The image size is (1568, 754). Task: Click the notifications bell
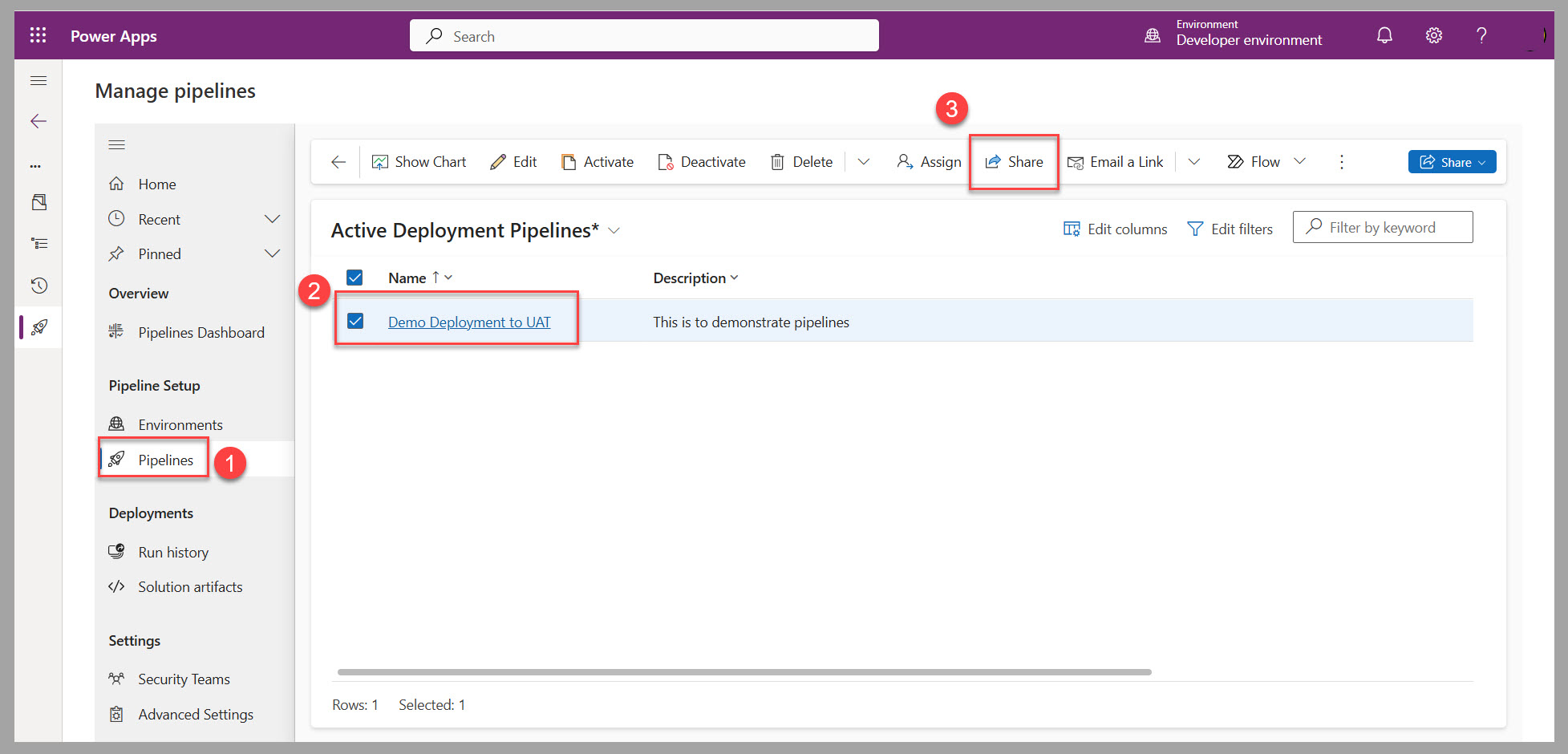pyautogui.click(x=1384, y=35)
